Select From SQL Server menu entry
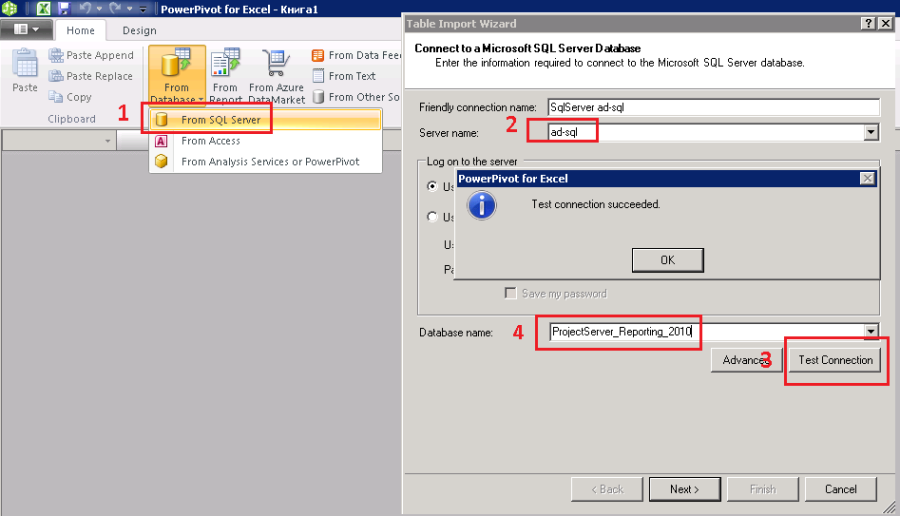The height and width of the screenshot is (516, 900). pyautogui.click(x=265, y=119)
